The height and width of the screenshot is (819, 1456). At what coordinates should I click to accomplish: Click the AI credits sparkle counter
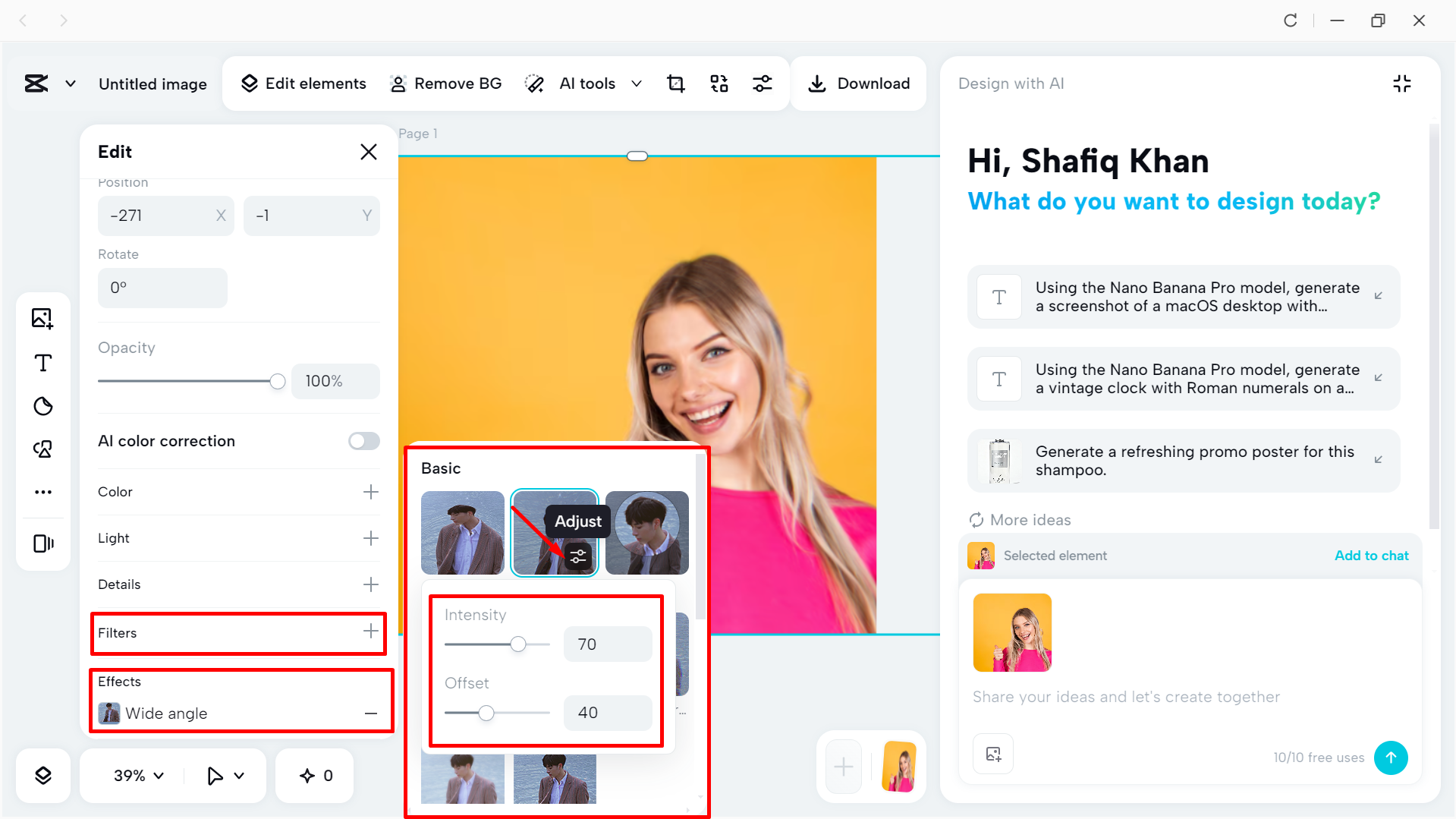coord(316,775)
